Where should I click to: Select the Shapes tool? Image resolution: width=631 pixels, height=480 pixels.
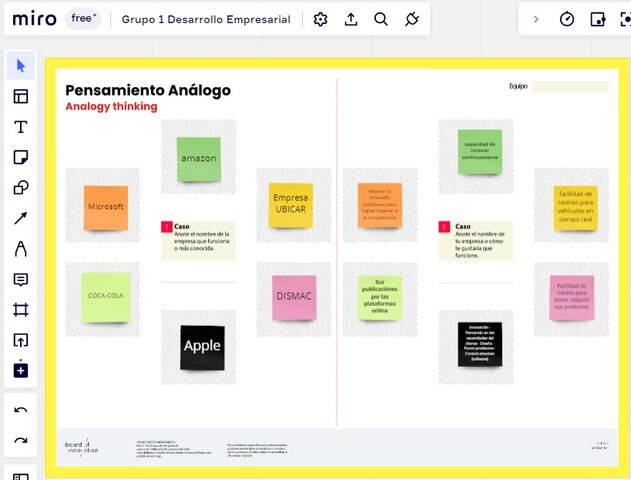coord(21,188)
